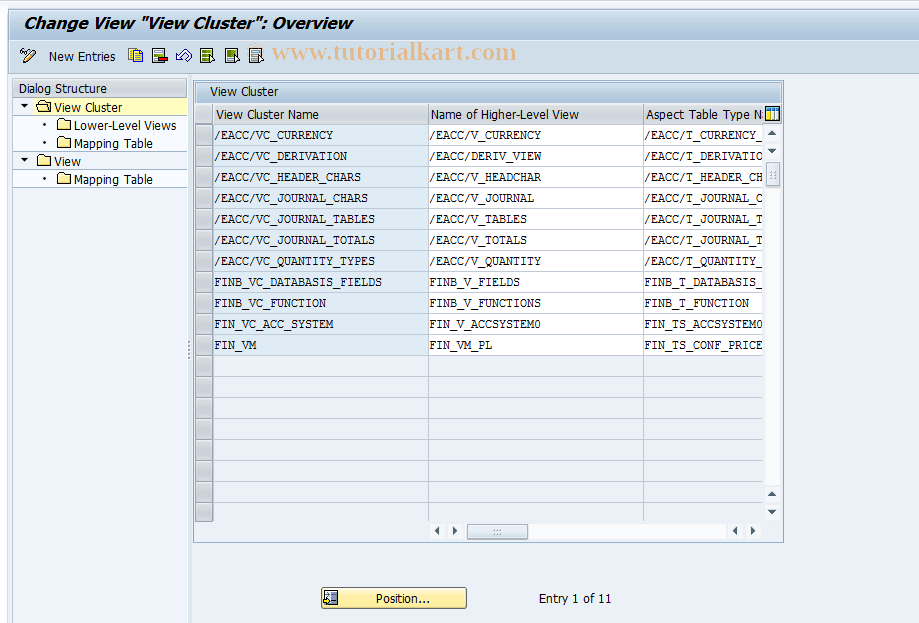The width and height of the screenshot is (919, 623).
Task: Select the row selector for FINB_VC_FUNCTION
Action: (203, 303)
